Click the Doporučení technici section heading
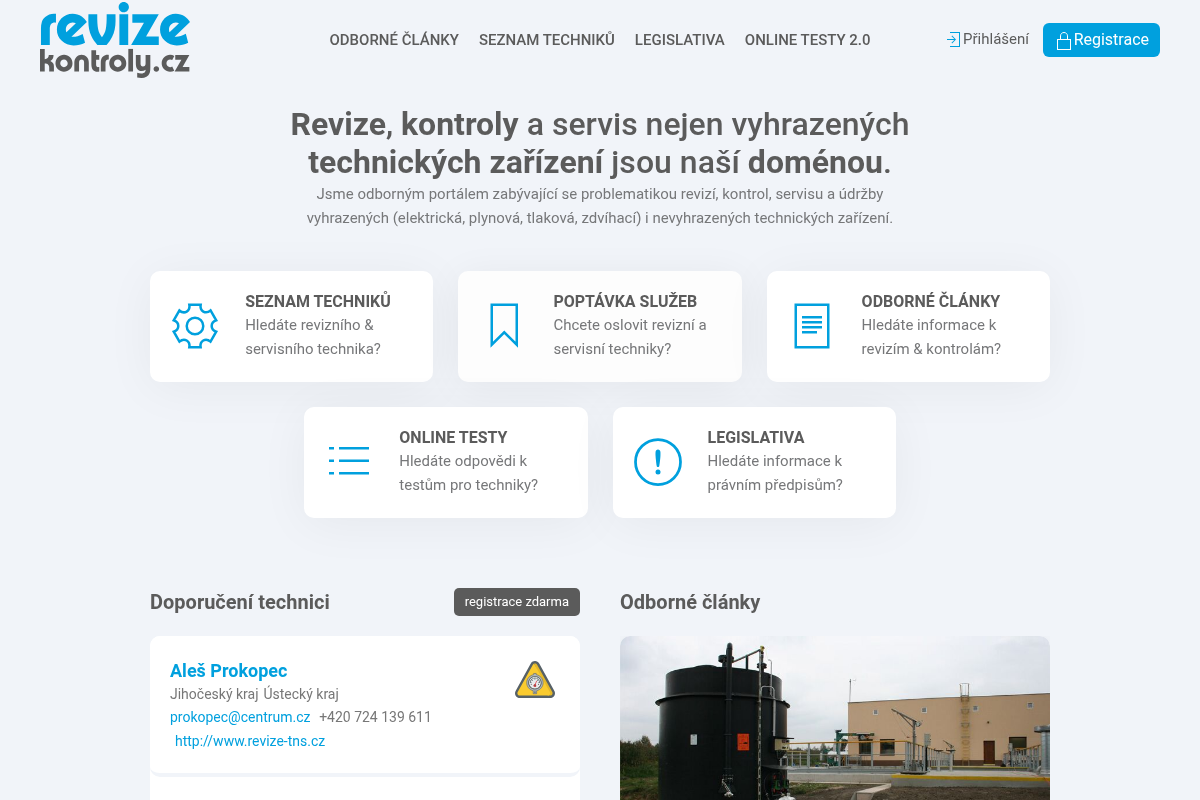Screen dimensions: 1200x800 pyautogui.click(x=240, y=602)
